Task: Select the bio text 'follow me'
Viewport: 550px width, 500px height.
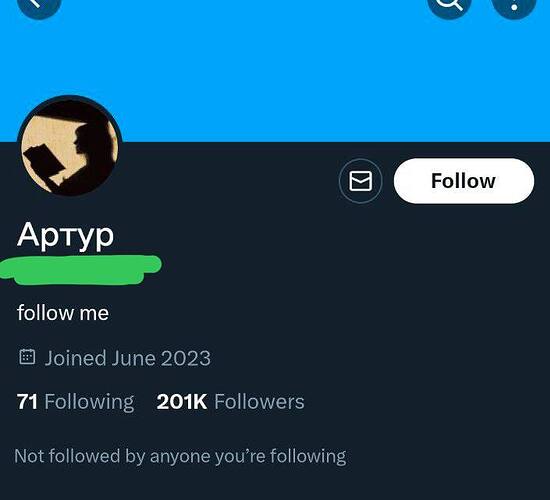Action: coord(63,313)
